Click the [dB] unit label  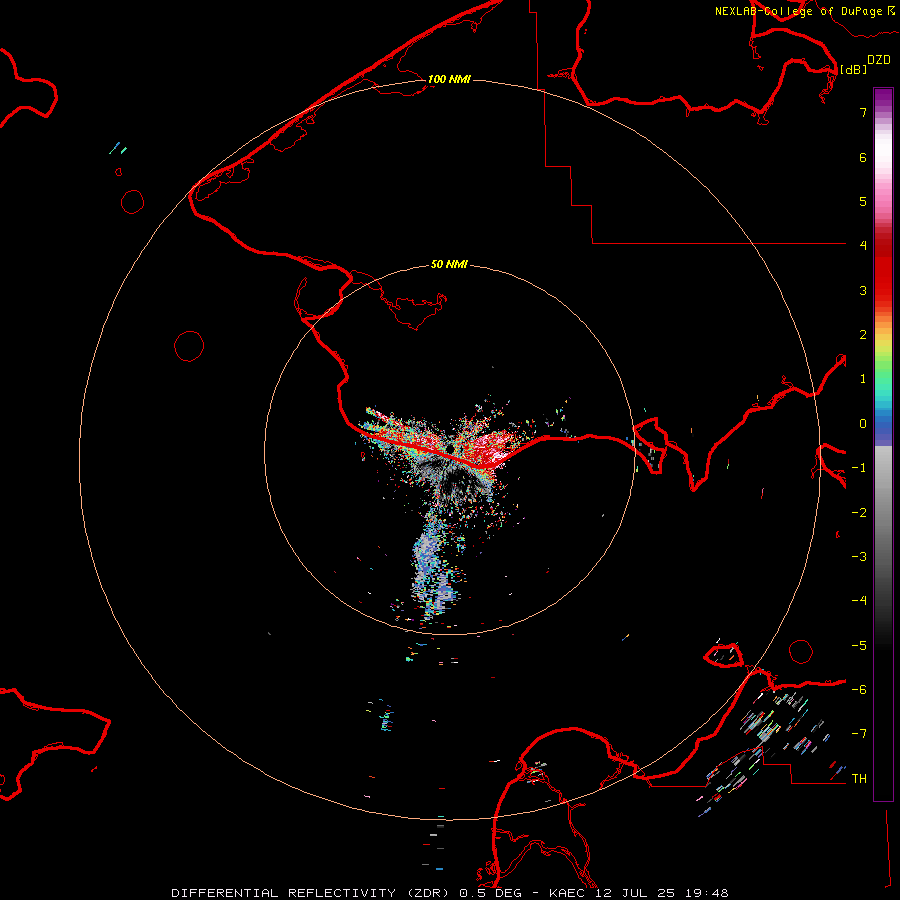[854, 70]
